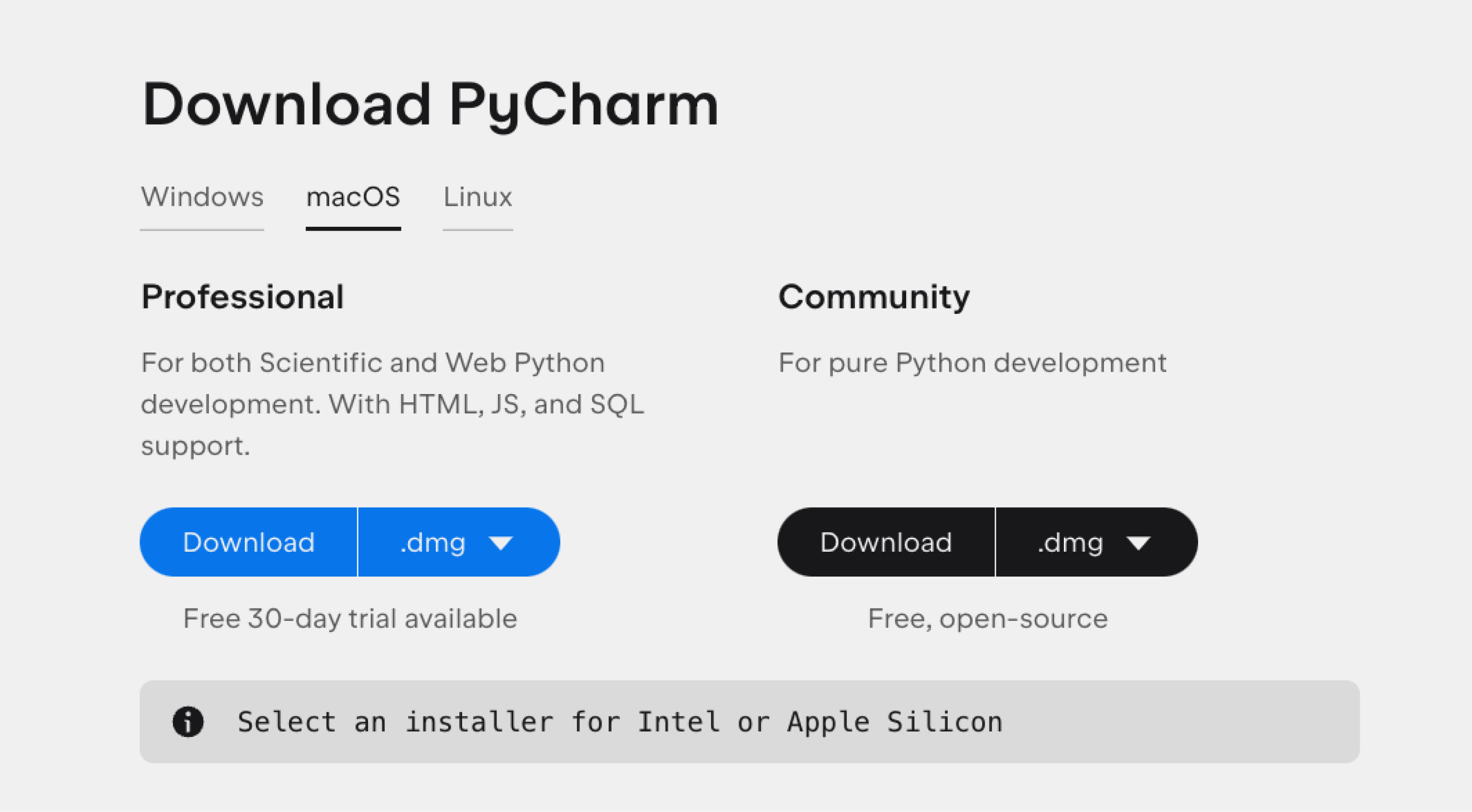Click the 'Free 30-day trial available' text
The height and width of the screenshot is (812, 1472).
tap(350, 619)
